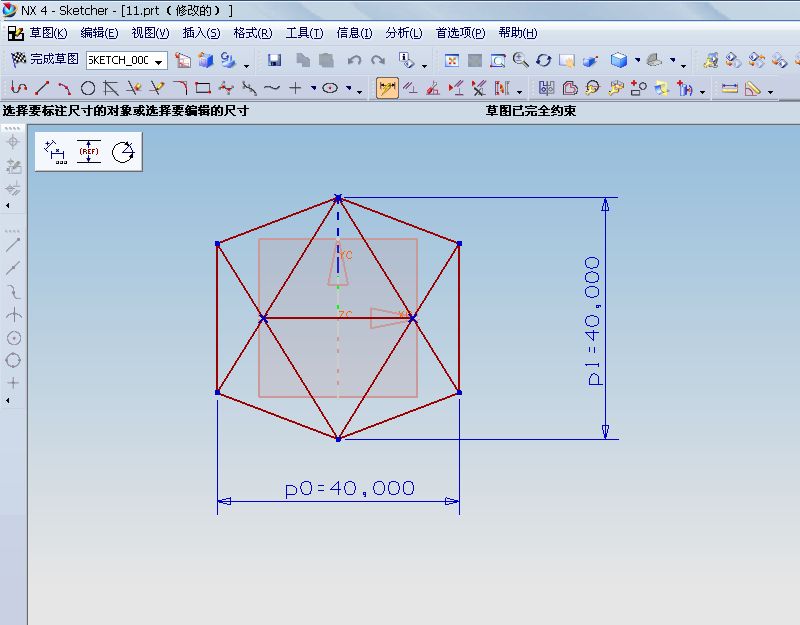Open the dropdown next to Point tool

[313, 88]
